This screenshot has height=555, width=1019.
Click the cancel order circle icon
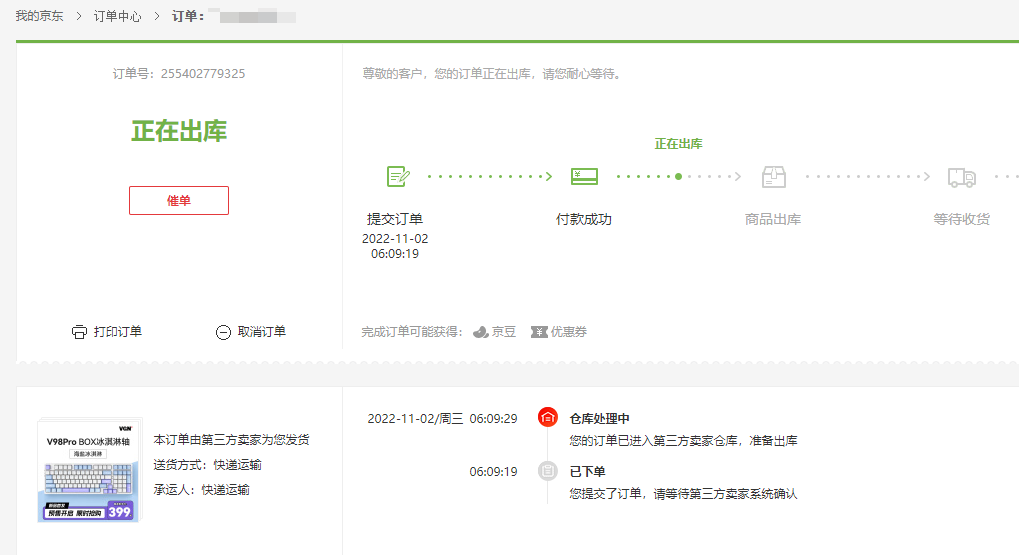pyautogui.click(x=223, y=332)
